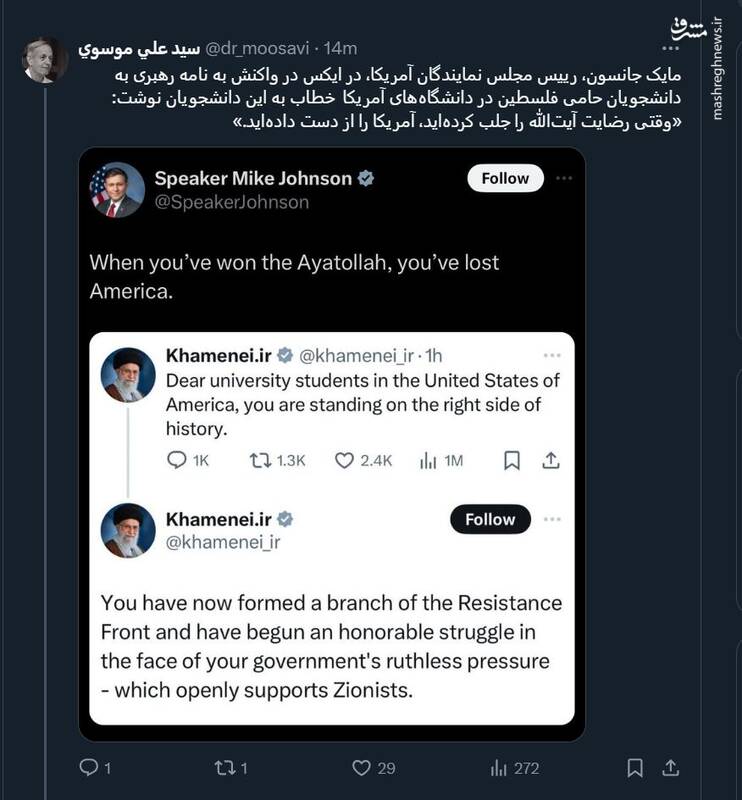The height and width of the screenshot is (800, 742).
Task: Open view count analytics showing 1M views
Action: [427, 458]
